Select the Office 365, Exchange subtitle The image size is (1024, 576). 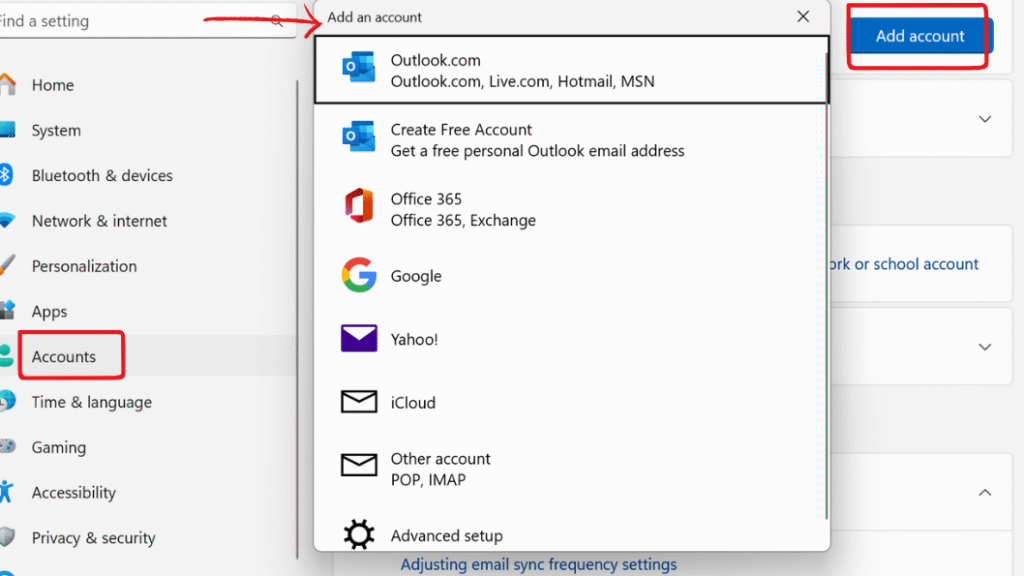coord(463,220)
